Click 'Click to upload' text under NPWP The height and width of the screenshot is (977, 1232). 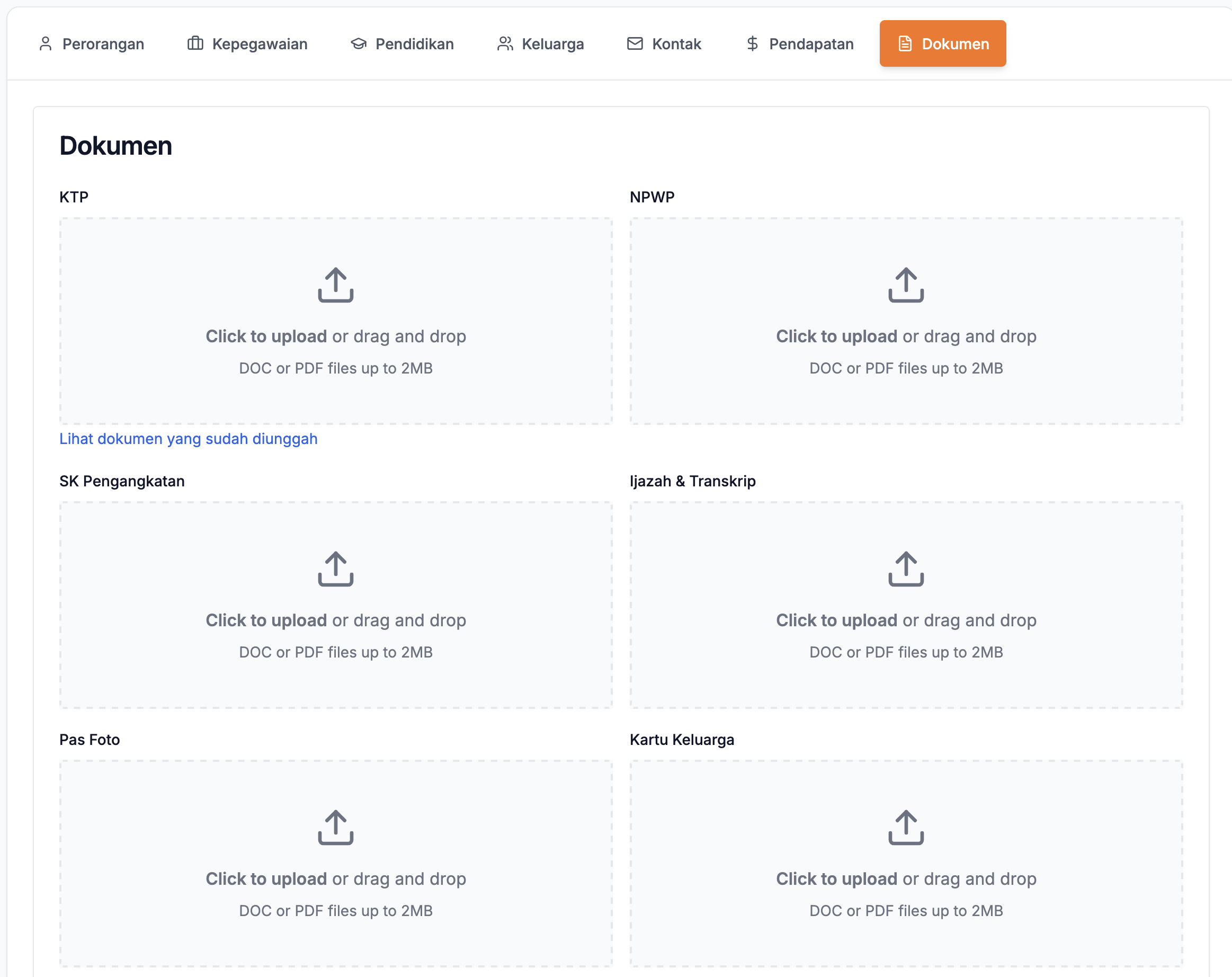click(836, 336)
